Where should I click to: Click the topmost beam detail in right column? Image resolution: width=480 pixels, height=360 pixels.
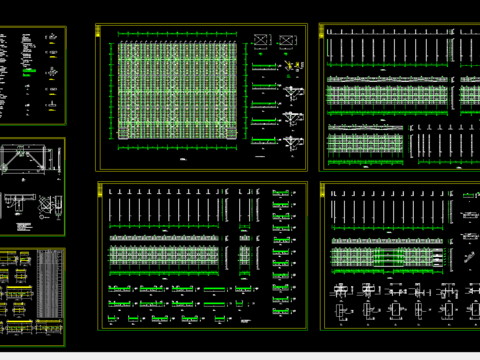coord(281,193)
